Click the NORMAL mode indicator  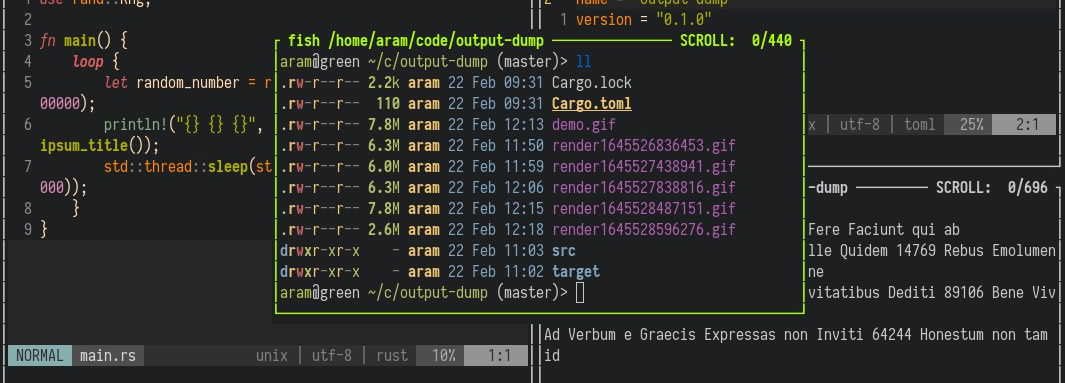39,355
